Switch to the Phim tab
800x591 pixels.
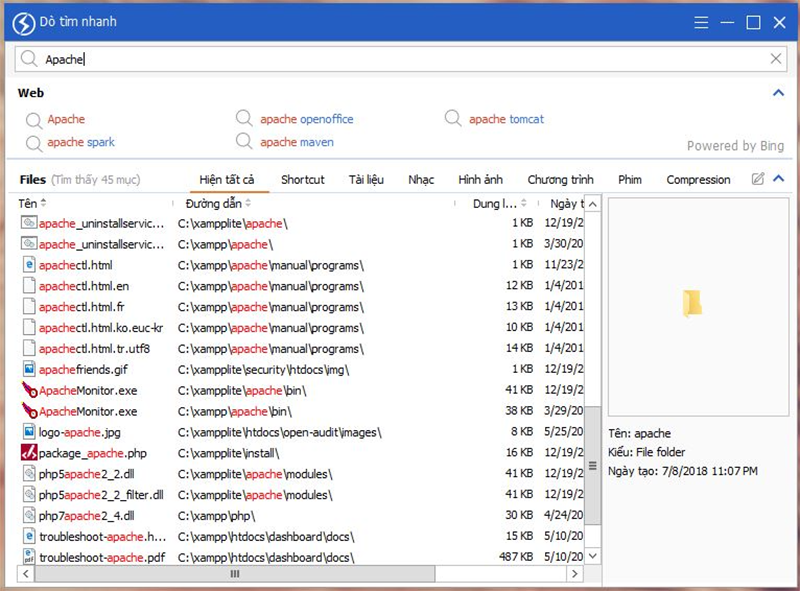tap(630, 180)
